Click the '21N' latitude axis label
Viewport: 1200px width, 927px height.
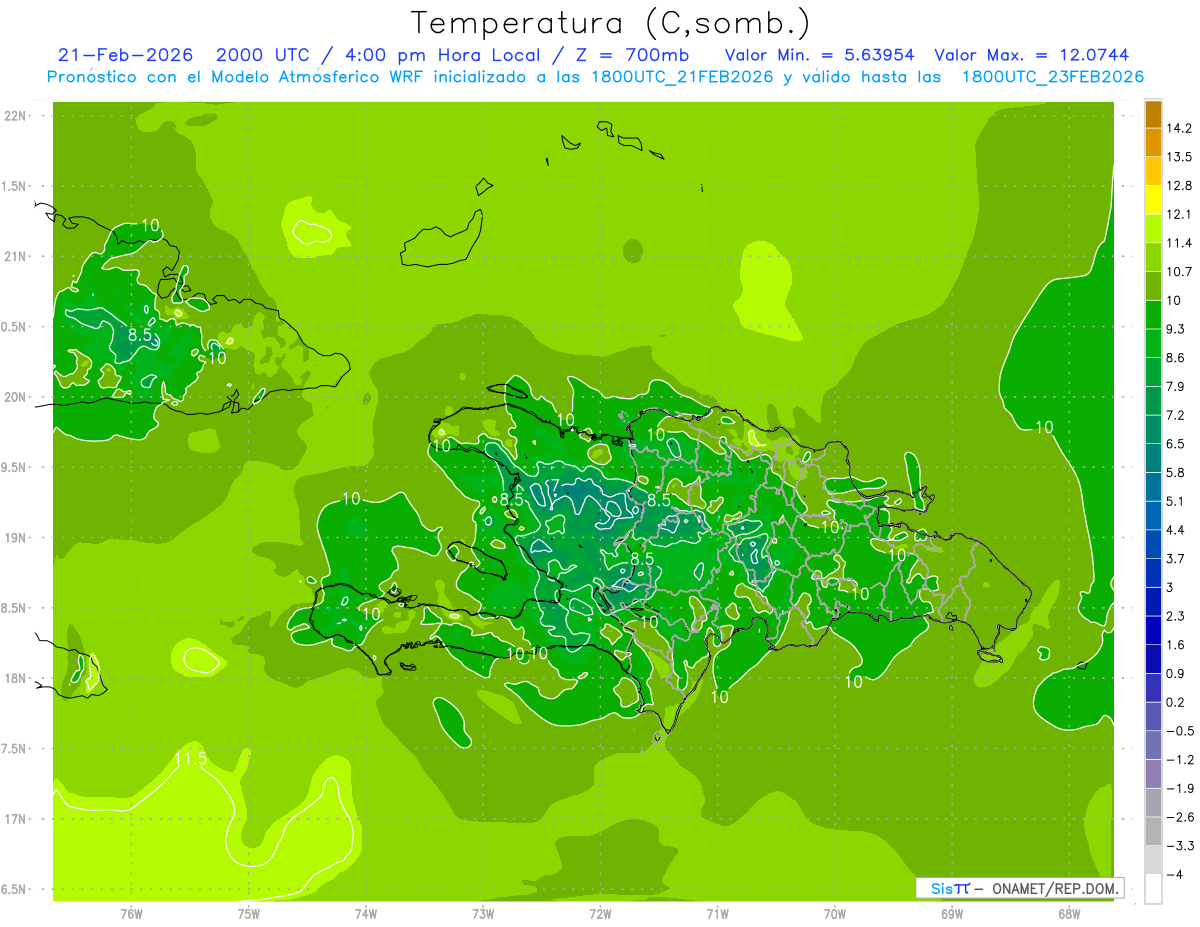tap(15, 256)
